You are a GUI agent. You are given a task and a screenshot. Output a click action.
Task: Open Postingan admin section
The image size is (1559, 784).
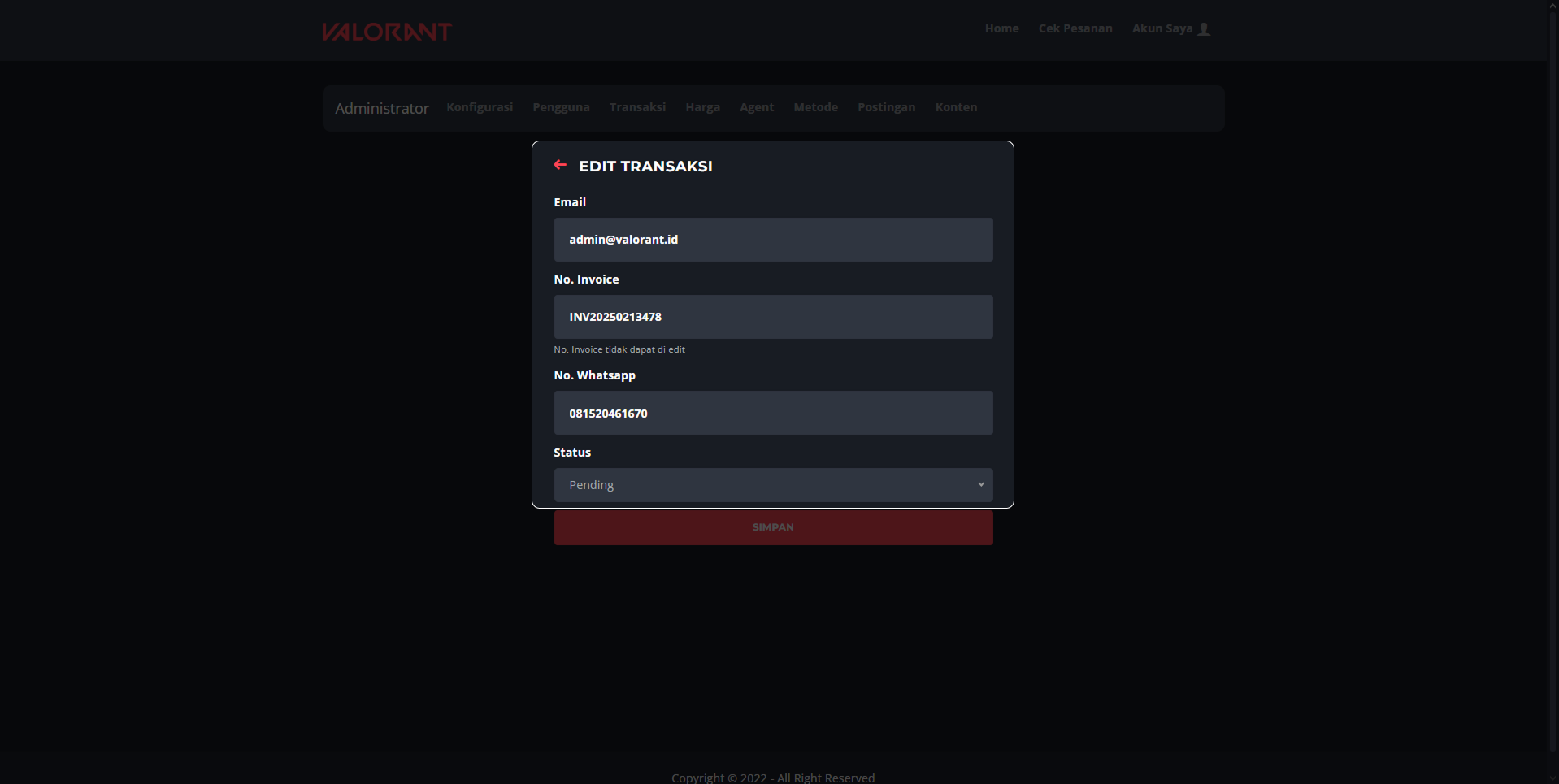click(886, 107)
